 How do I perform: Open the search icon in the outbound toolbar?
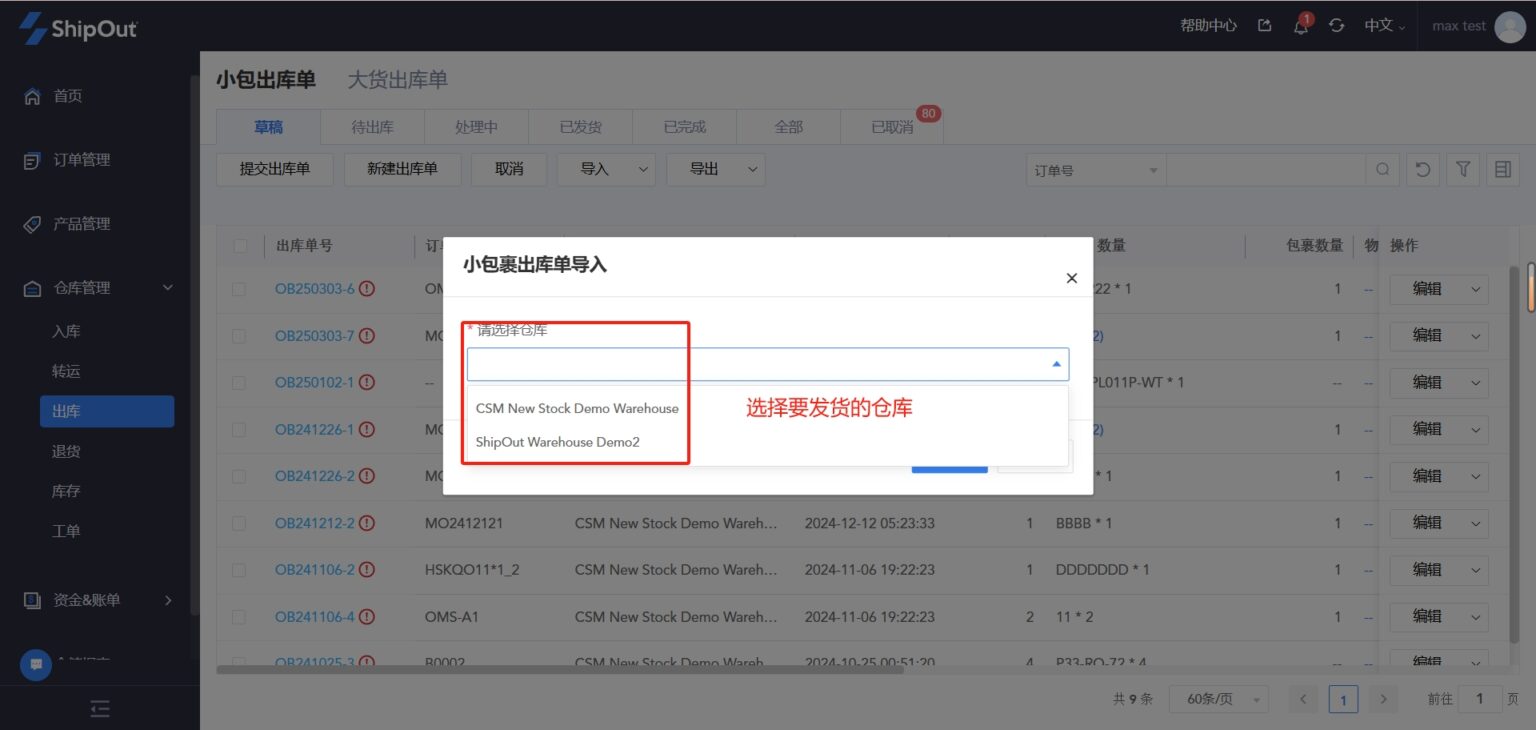[x=1382, y=169]
